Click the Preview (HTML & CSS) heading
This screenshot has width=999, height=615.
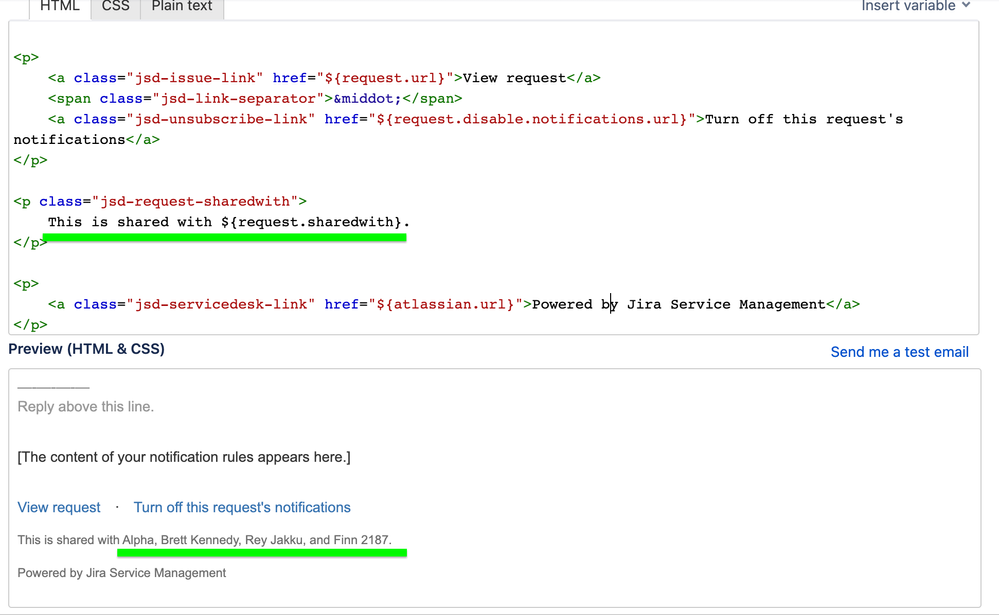point(87,349)
